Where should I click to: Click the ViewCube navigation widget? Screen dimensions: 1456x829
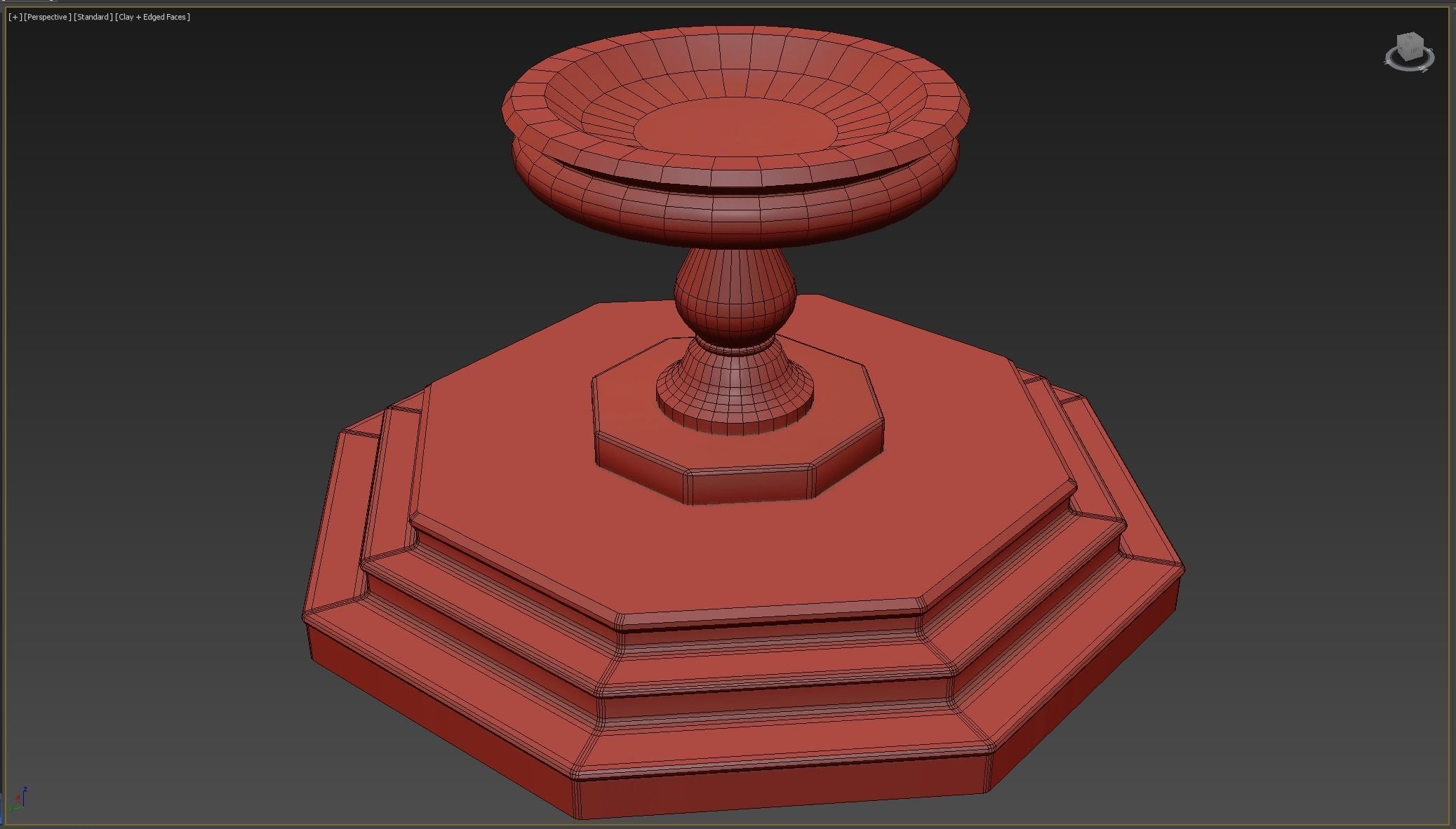click(x=1409, y=52)
